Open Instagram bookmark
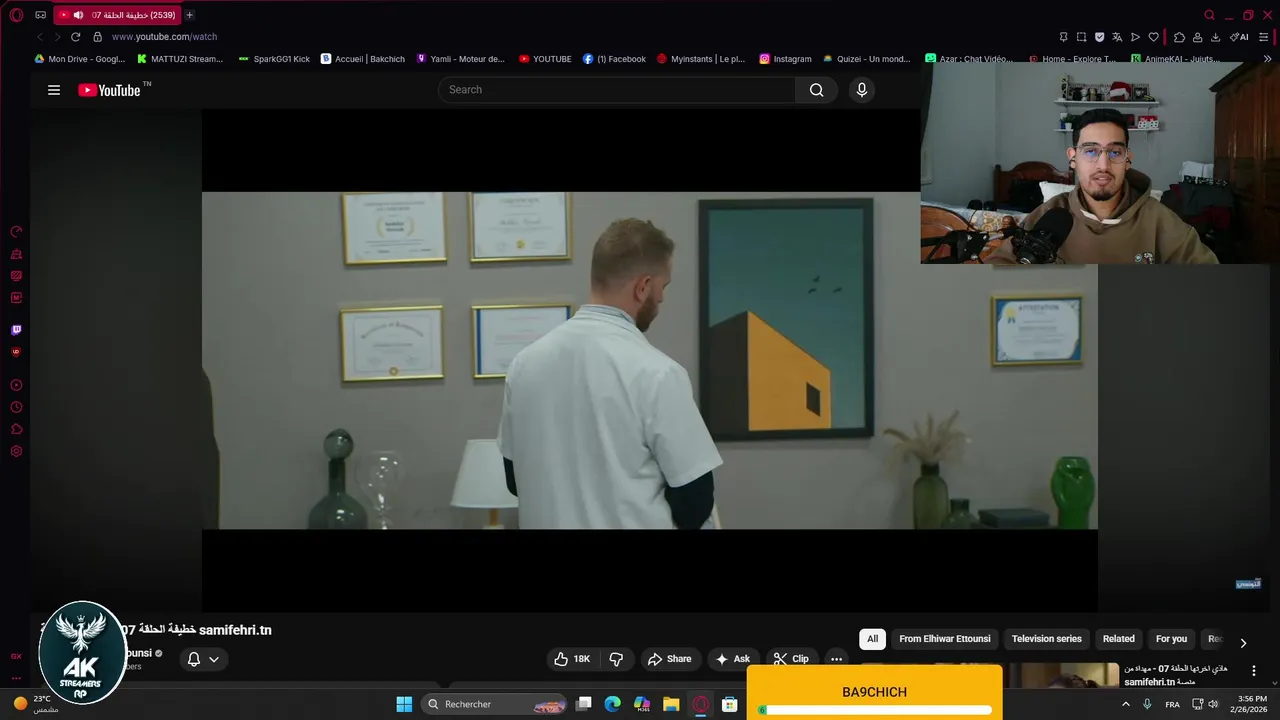 coord(785,59)
